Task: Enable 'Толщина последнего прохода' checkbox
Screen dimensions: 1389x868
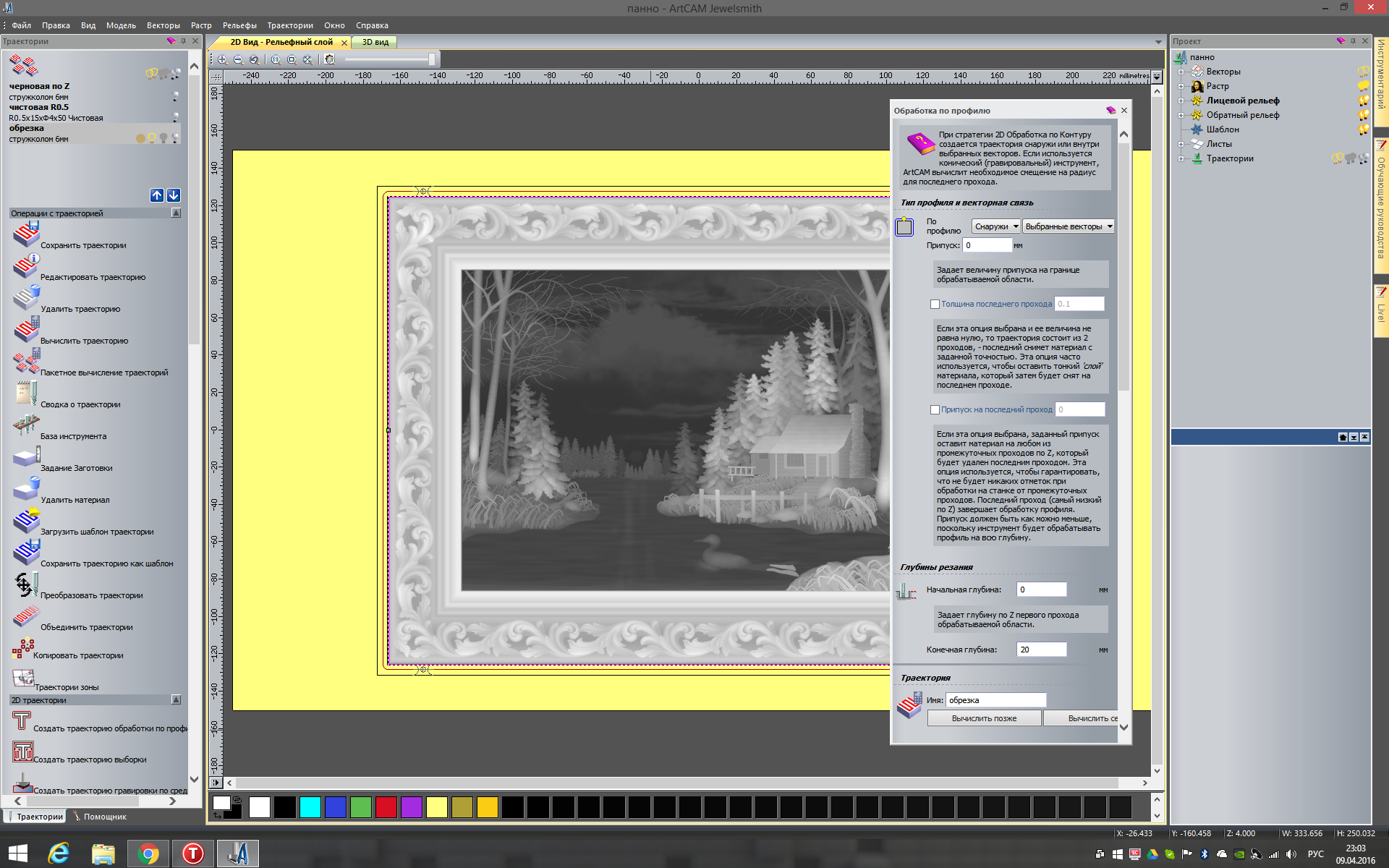Action: [x=935, y=305]
